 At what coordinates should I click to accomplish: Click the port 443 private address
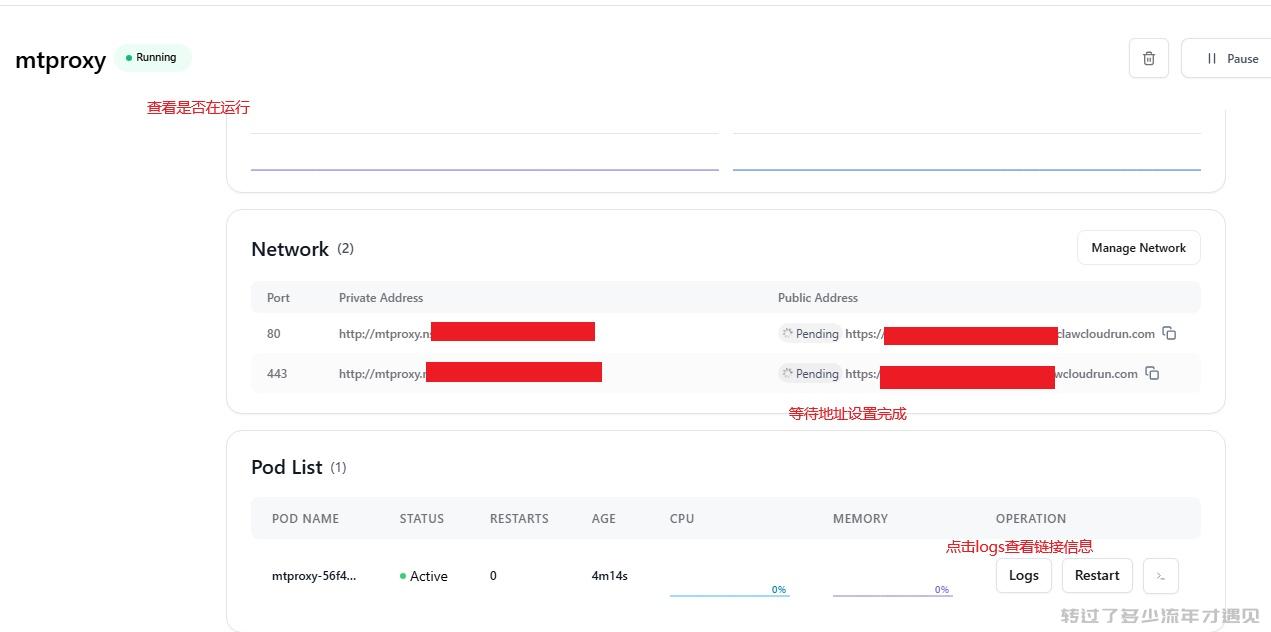point(470,374)
